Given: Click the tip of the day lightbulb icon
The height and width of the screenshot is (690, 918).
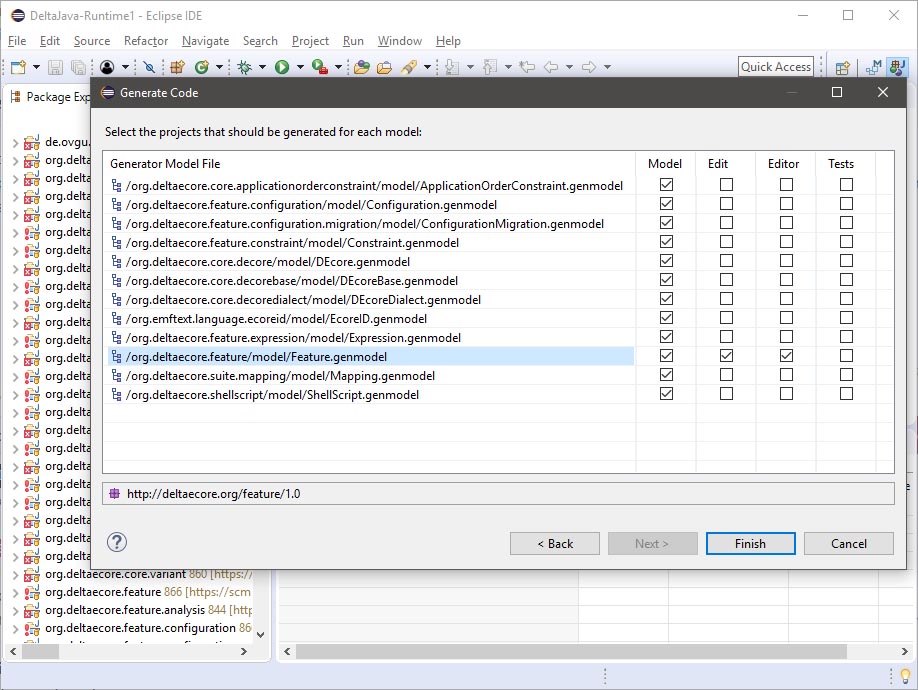Looking at the screenshot, I should pos(905,677).
